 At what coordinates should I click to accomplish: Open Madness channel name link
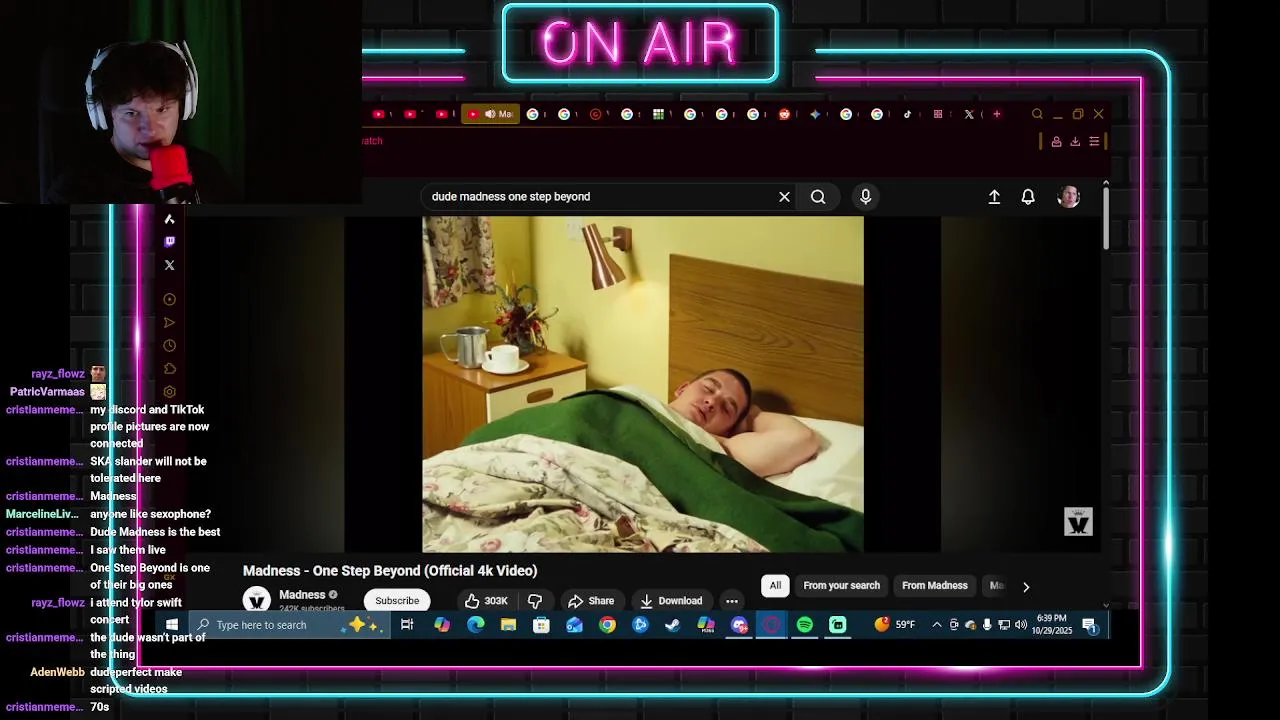302,595
